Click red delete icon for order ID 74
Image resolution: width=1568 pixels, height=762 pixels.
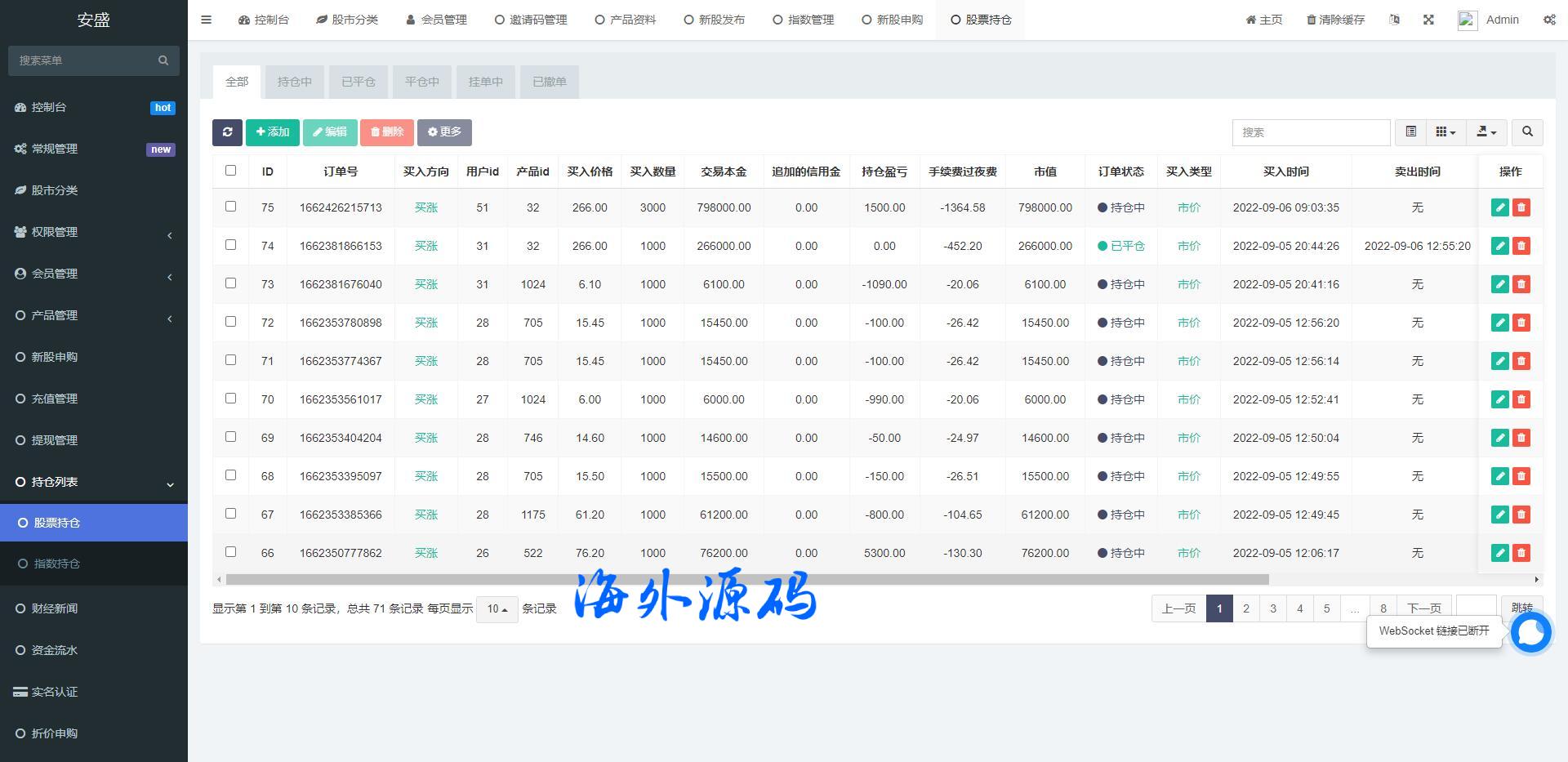(x=1521, y=246)
